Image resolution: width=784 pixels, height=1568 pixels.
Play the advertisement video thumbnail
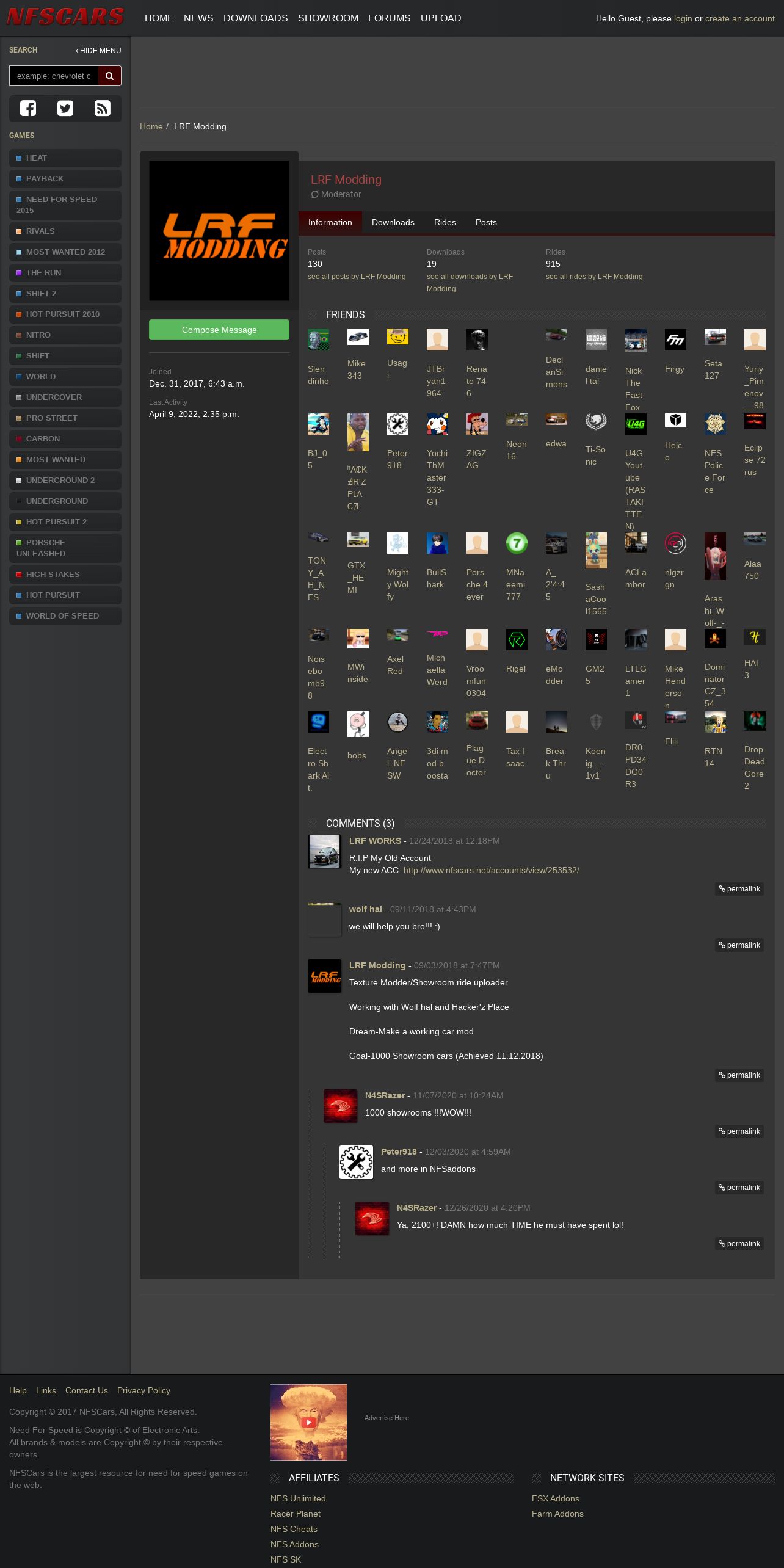tap(308, 1422)
